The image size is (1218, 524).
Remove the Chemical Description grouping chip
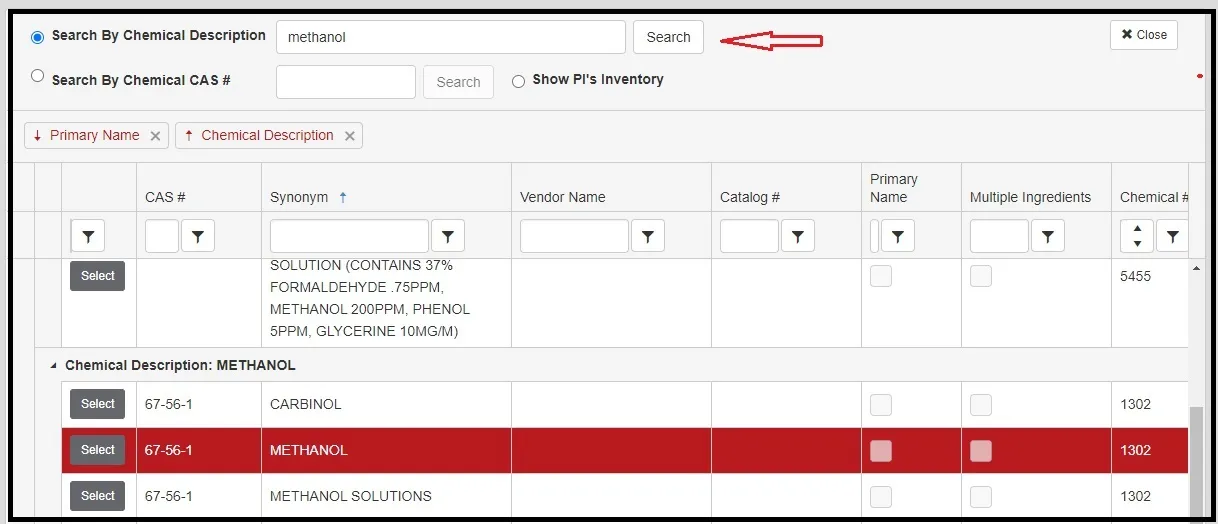pyautogui.click(x=349, y=136)
